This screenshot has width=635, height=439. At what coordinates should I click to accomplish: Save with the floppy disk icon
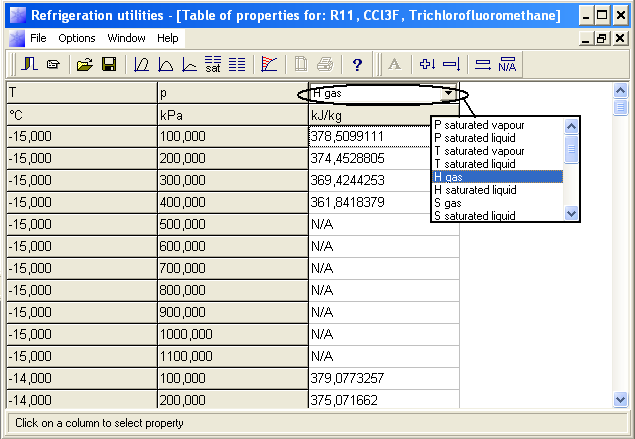[109, 64]
